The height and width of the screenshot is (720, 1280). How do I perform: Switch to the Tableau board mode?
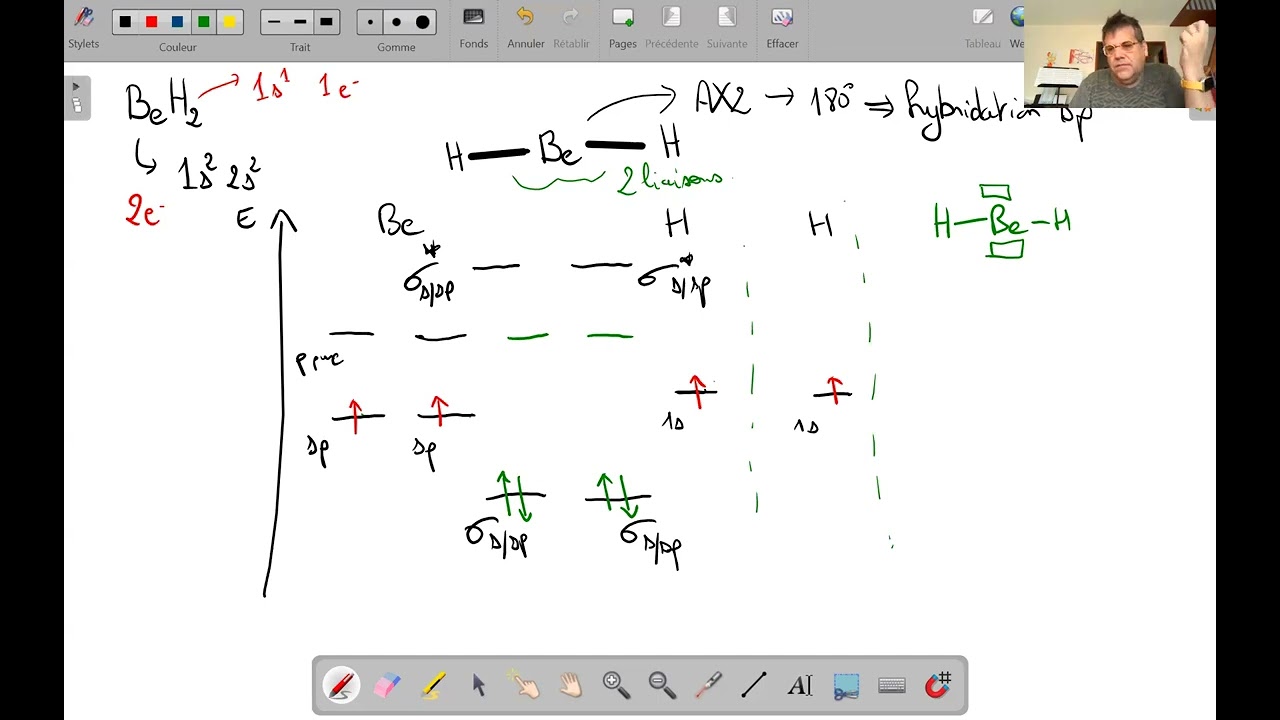983,27
